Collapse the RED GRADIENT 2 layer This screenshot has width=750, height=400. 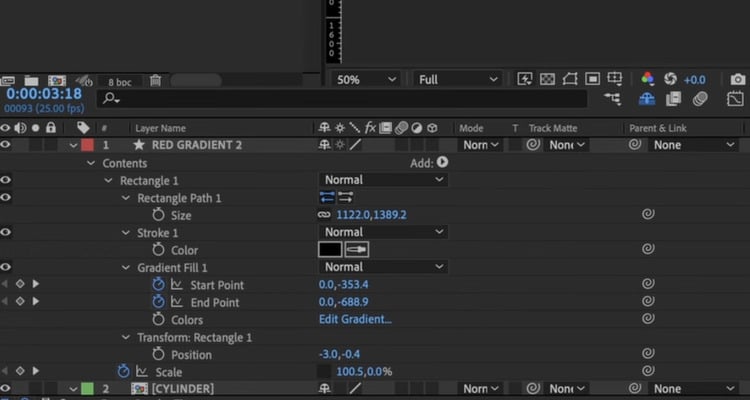73,145
